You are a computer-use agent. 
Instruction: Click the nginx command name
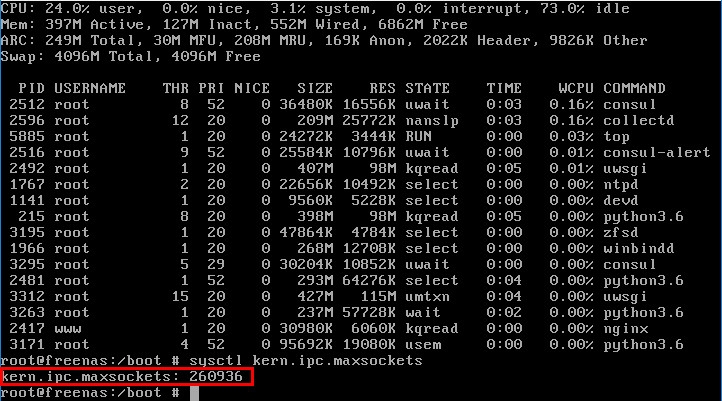point(625,328)
